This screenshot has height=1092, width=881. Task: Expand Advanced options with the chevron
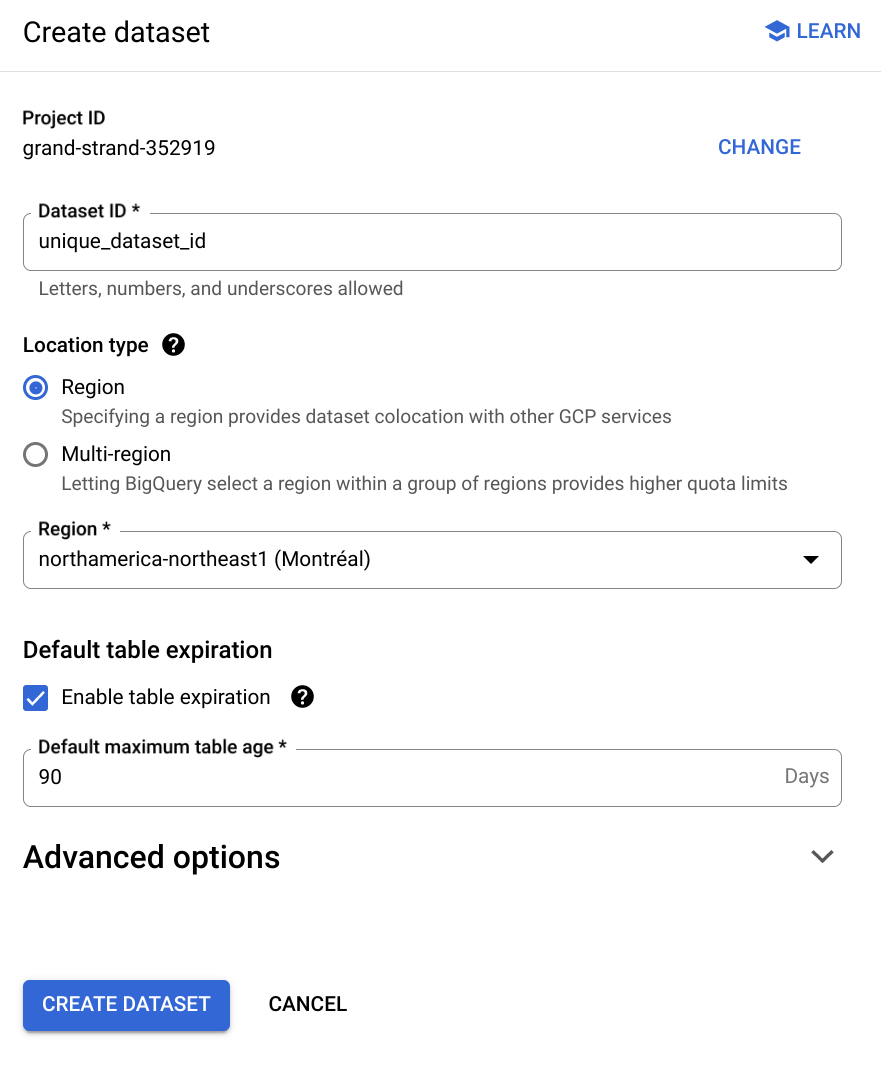coord(822,857)
